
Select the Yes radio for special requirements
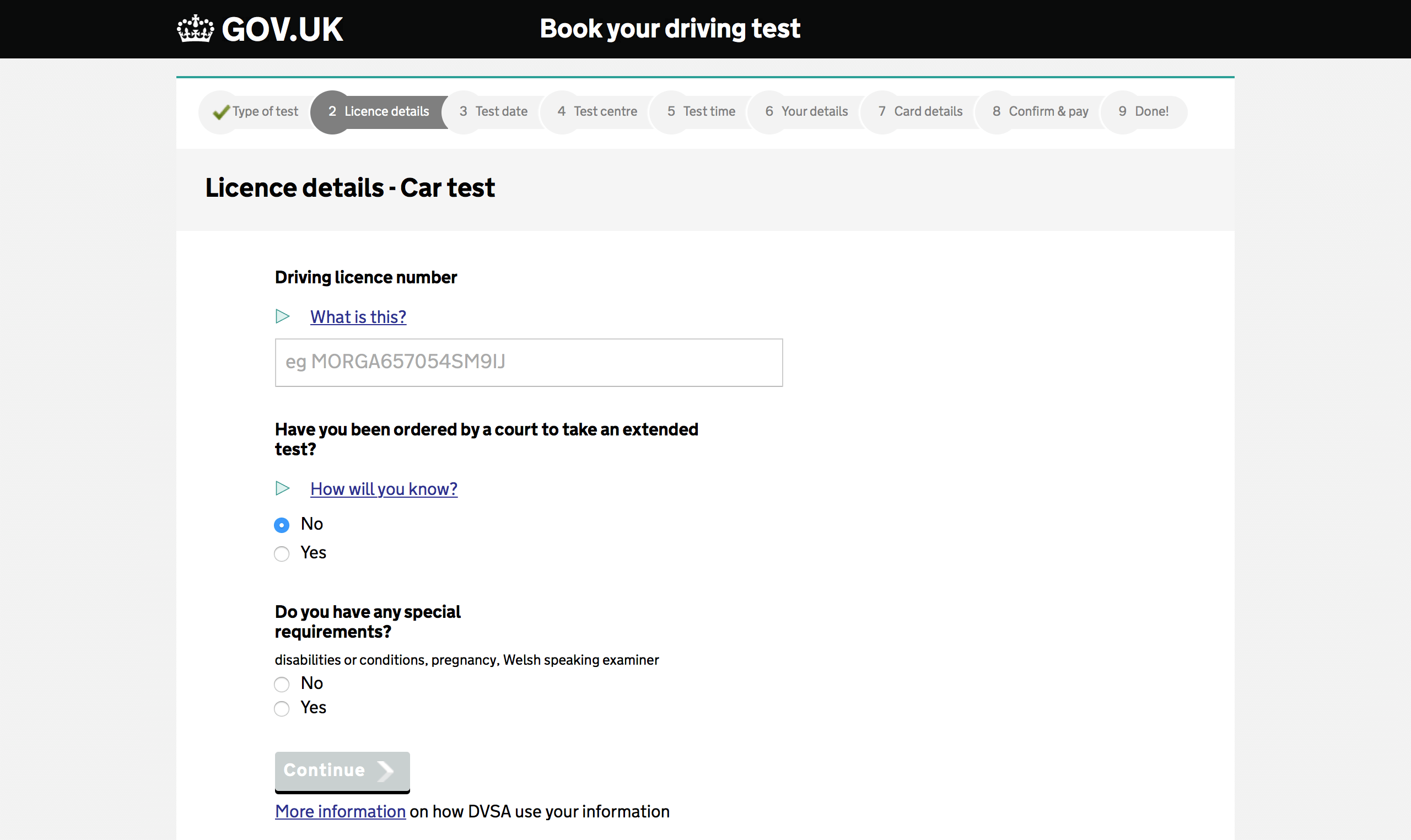tap(283, 707)
